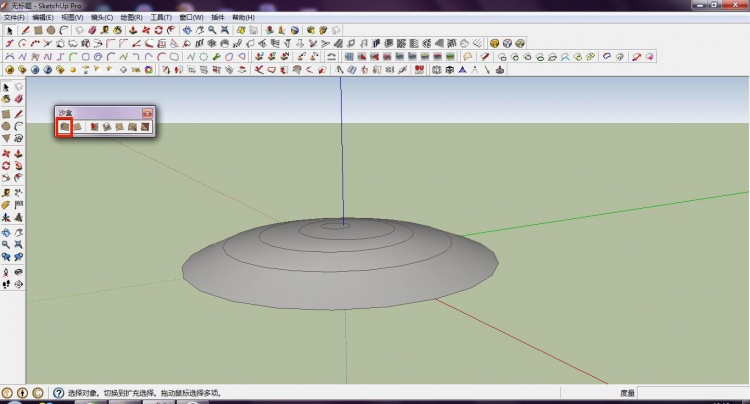Choose Pan hand in the left palette
This screenshot has height=404, width=750.
pos(18,232)
